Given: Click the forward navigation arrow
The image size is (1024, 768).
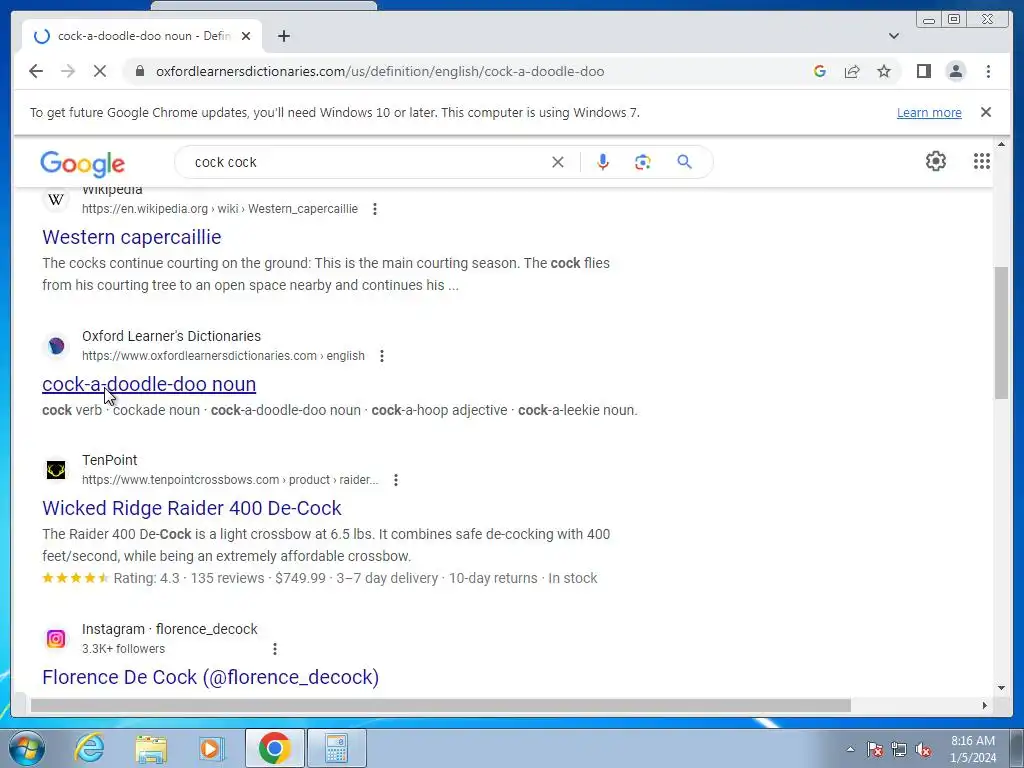Looking at the screenshot, I should 68,71.
